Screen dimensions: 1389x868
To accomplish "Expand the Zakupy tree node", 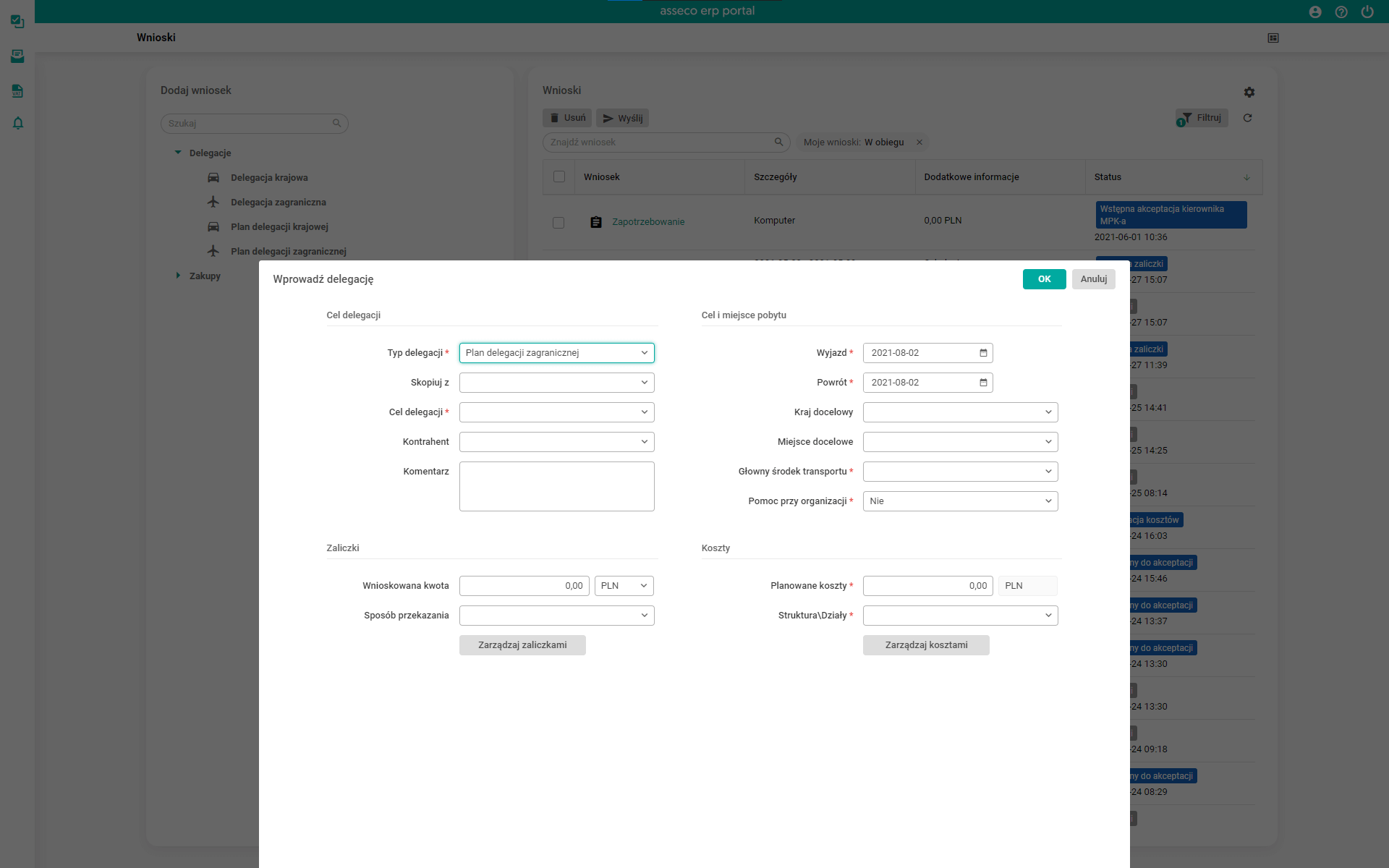I will pyautogui.click(x=178, y=276).
